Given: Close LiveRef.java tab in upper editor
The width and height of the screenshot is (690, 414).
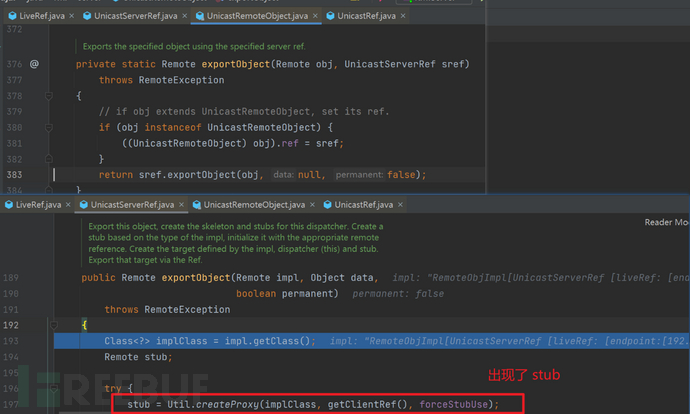Looking at the screenshot, I should point(72,16).
